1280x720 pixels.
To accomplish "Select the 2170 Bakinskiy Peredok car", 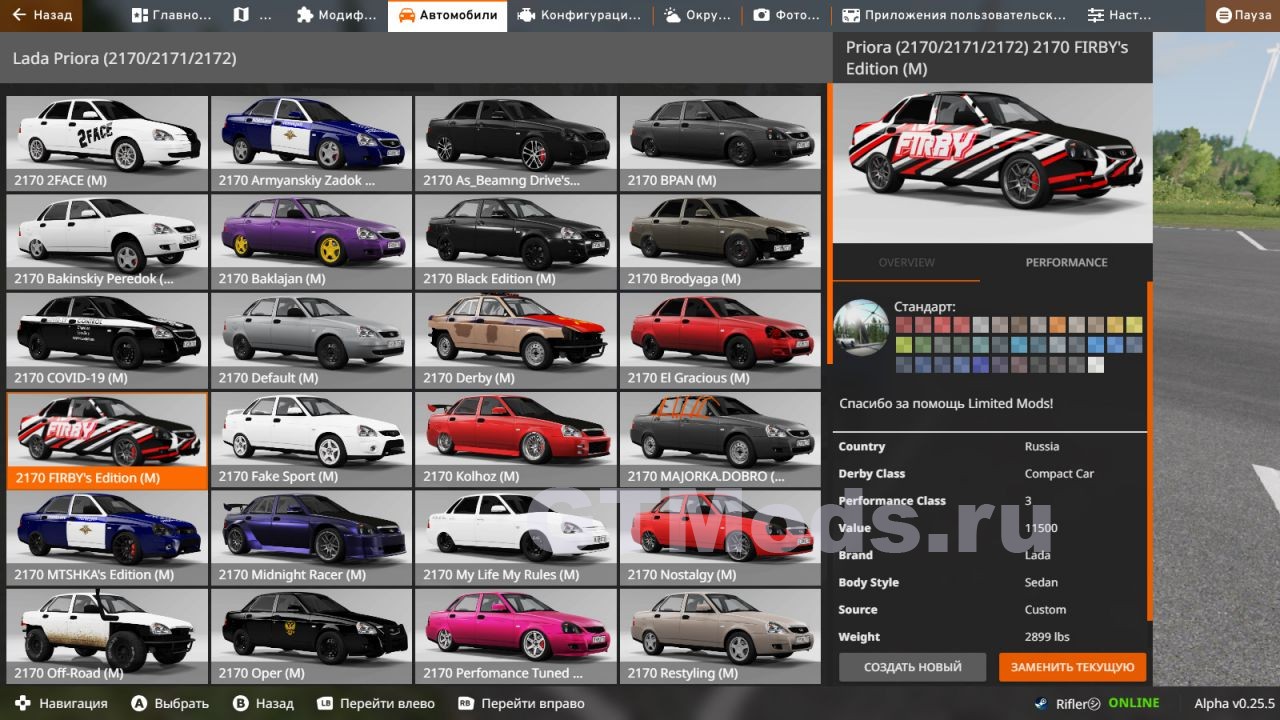I will click(x=107, y=241).
